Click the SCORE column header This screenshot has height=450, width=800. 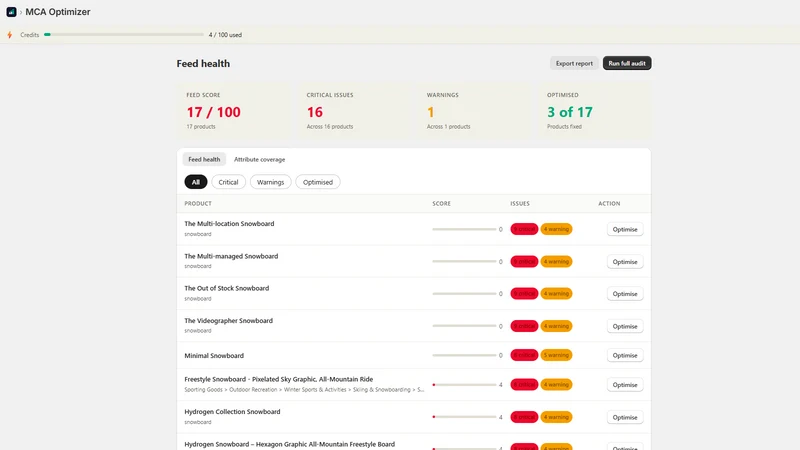[441, 204]
